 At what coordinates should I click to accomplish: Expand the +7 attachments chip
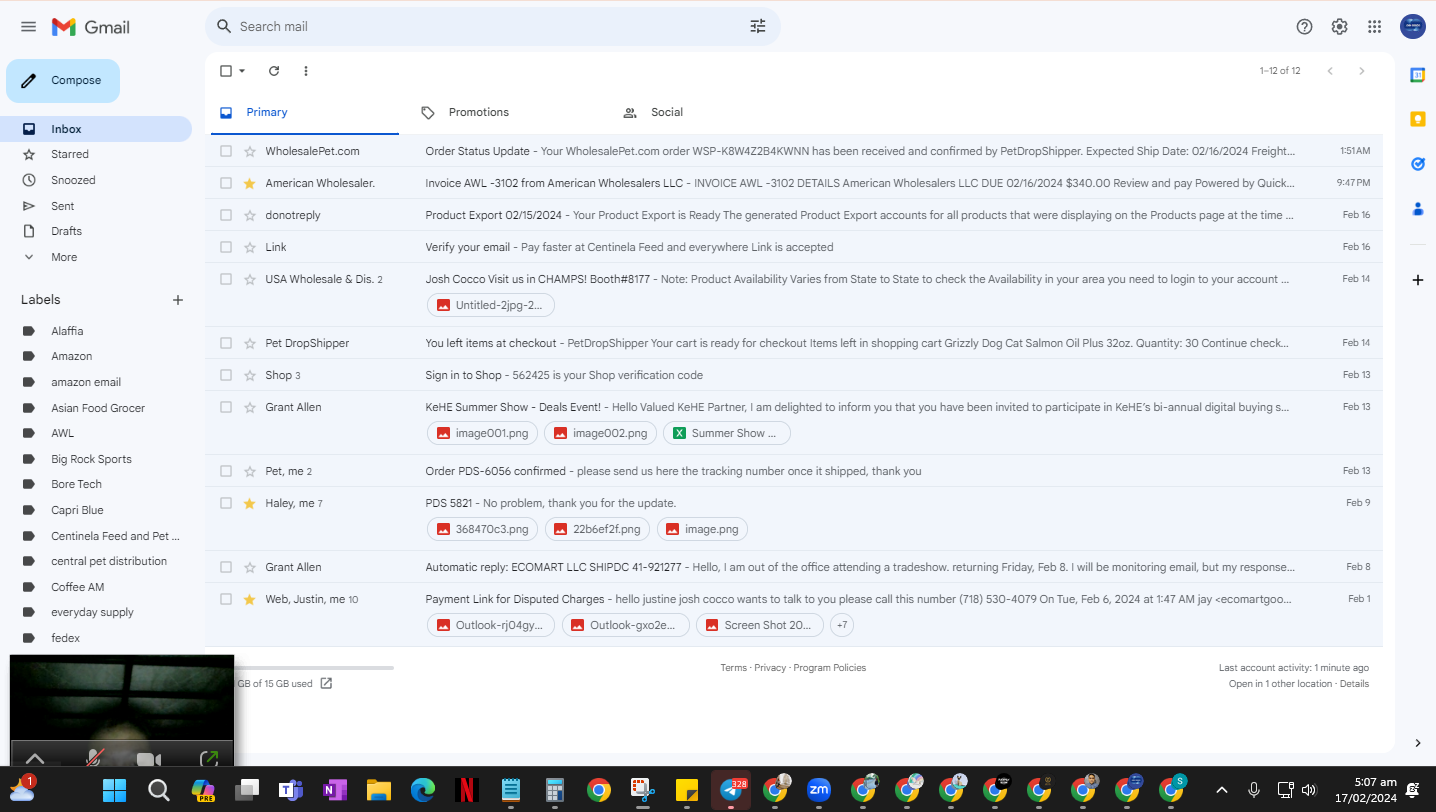pos(842,625)
